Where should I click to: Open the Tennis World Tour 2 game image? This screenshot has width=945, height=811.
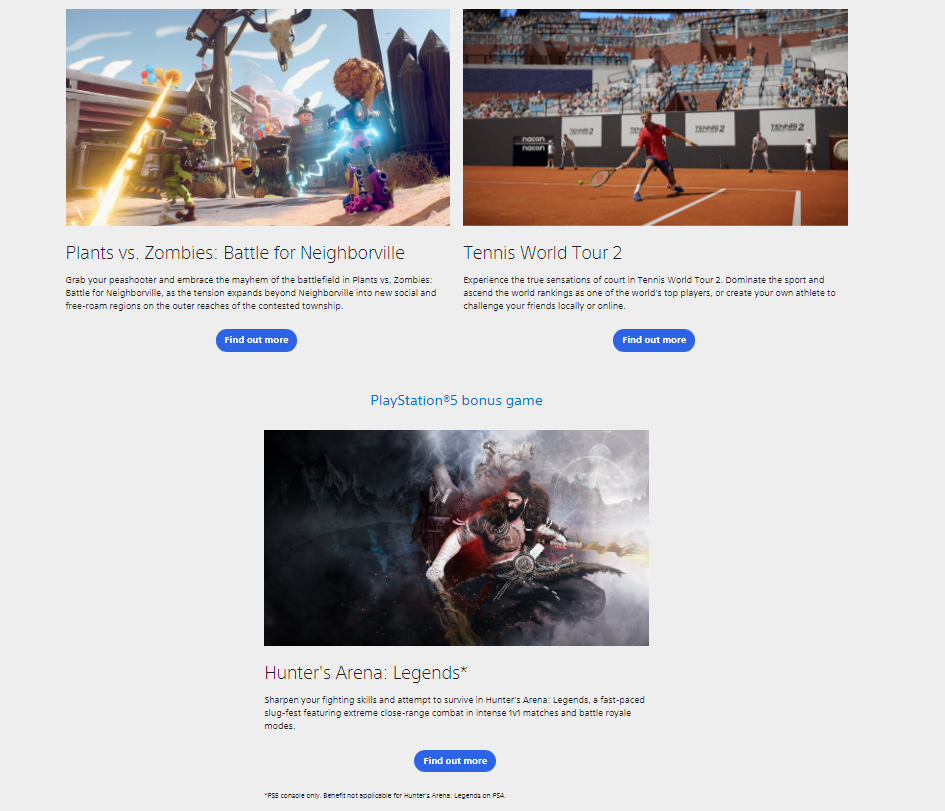(x=655, y=117)
